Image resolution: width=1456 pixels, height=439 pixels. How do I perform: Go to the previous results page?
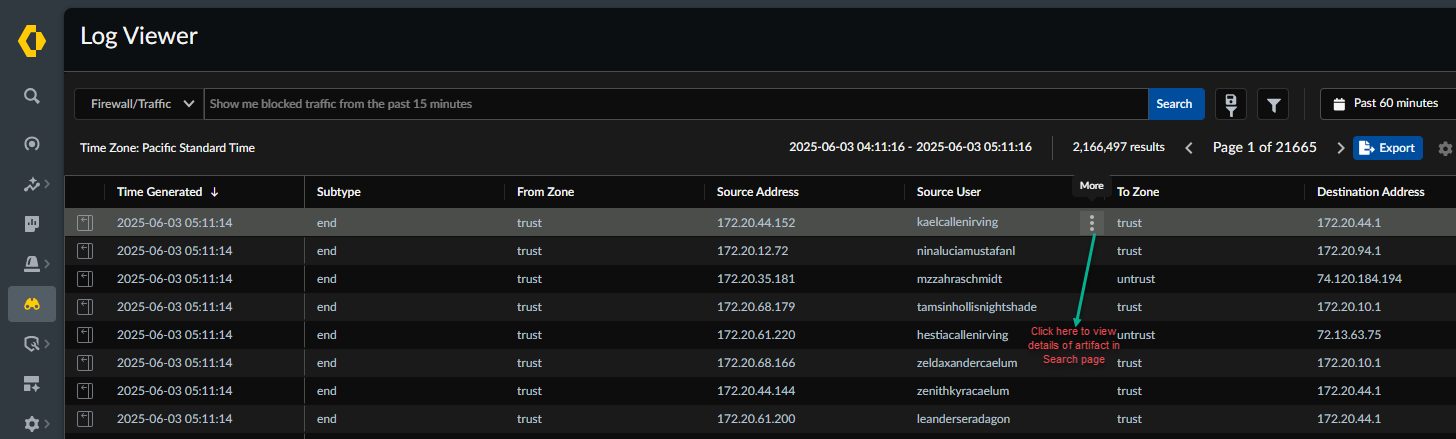[x=1189, y=148]
